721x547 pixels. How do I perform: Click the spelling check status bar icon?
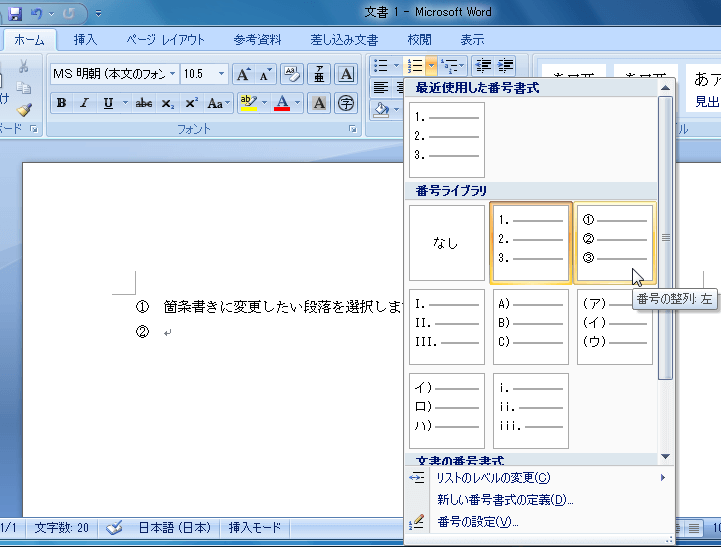point(114,528)
